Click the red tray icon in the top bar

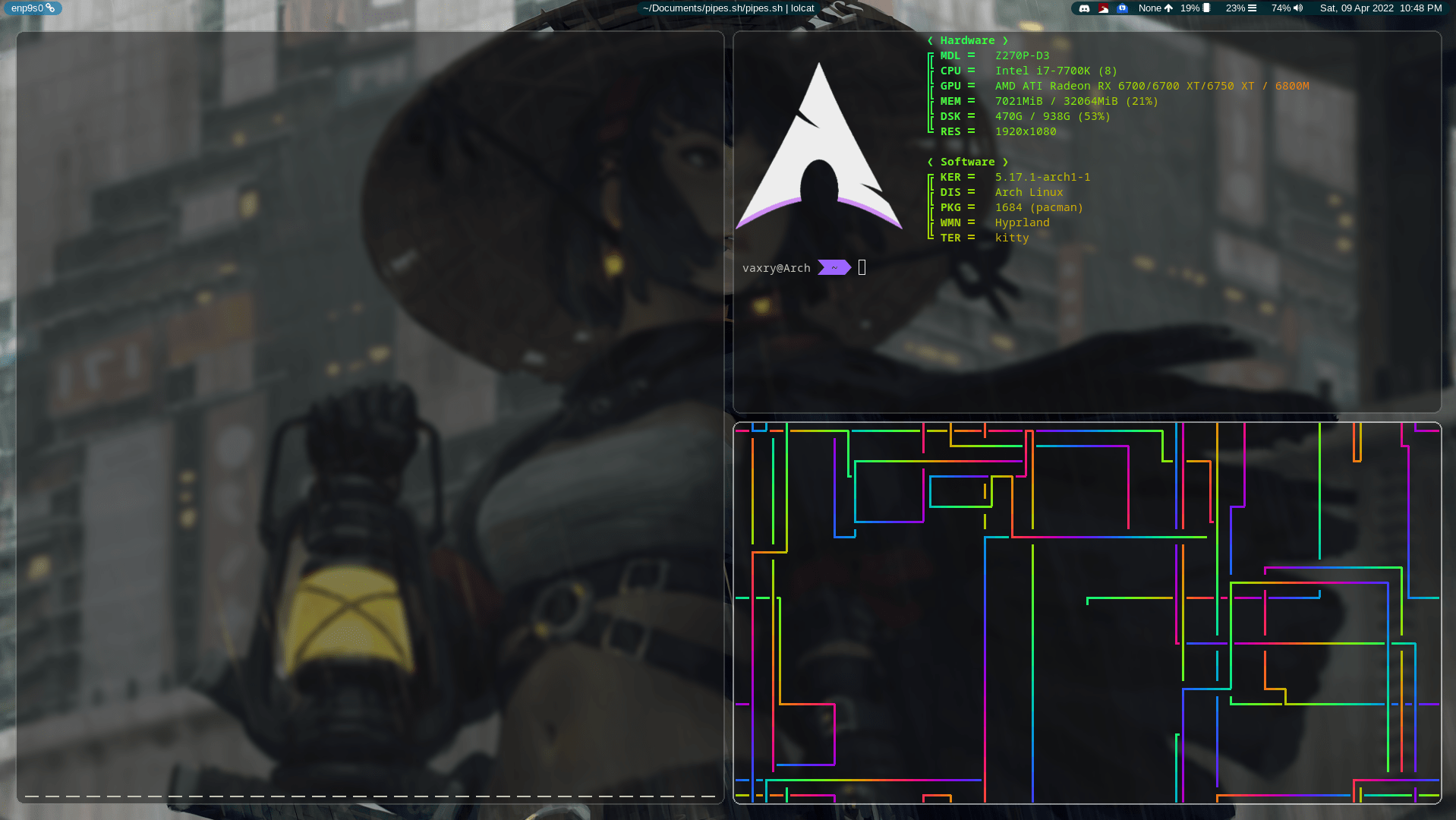click(1102, 8)
